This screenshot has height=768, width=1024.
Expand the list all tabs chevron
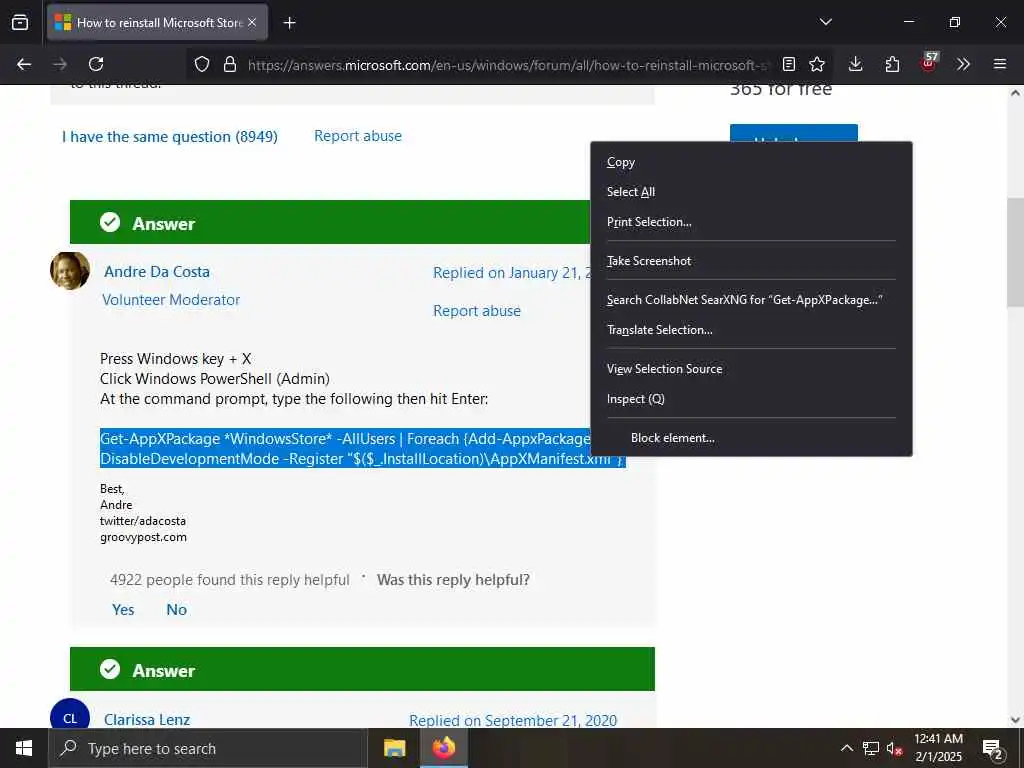pos(825,22)
